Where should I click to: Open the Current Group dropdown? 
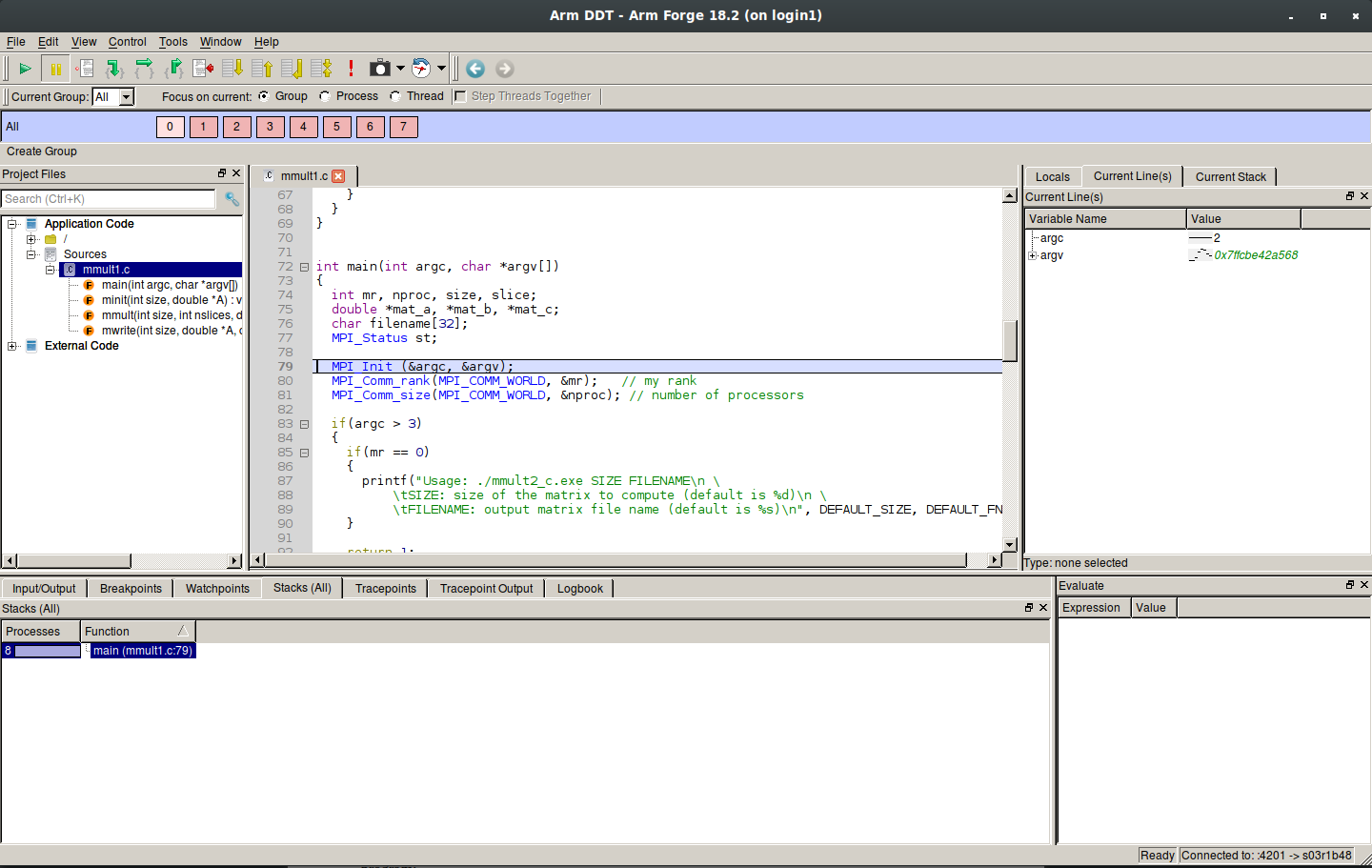point(126,97)
